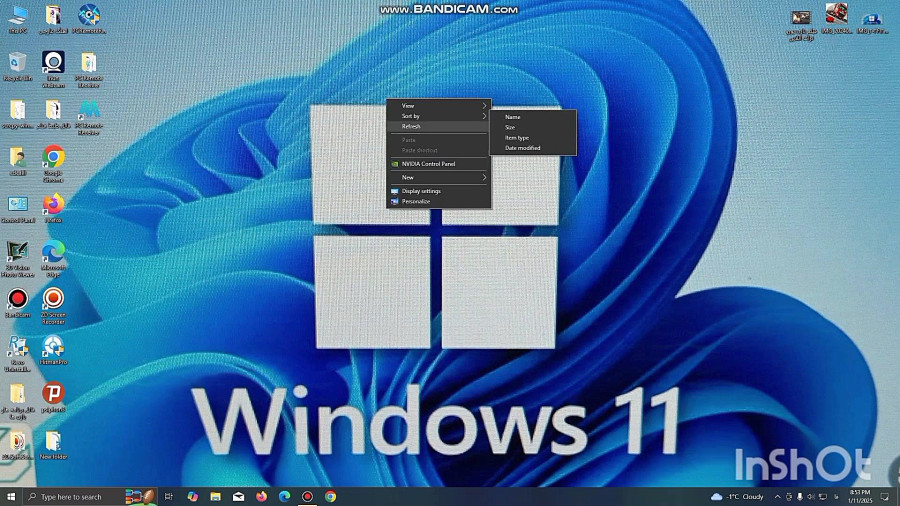The width and height of the screenshot is (900, 506).
Task: Click the Windows Start button
Action: coord(11,496)
